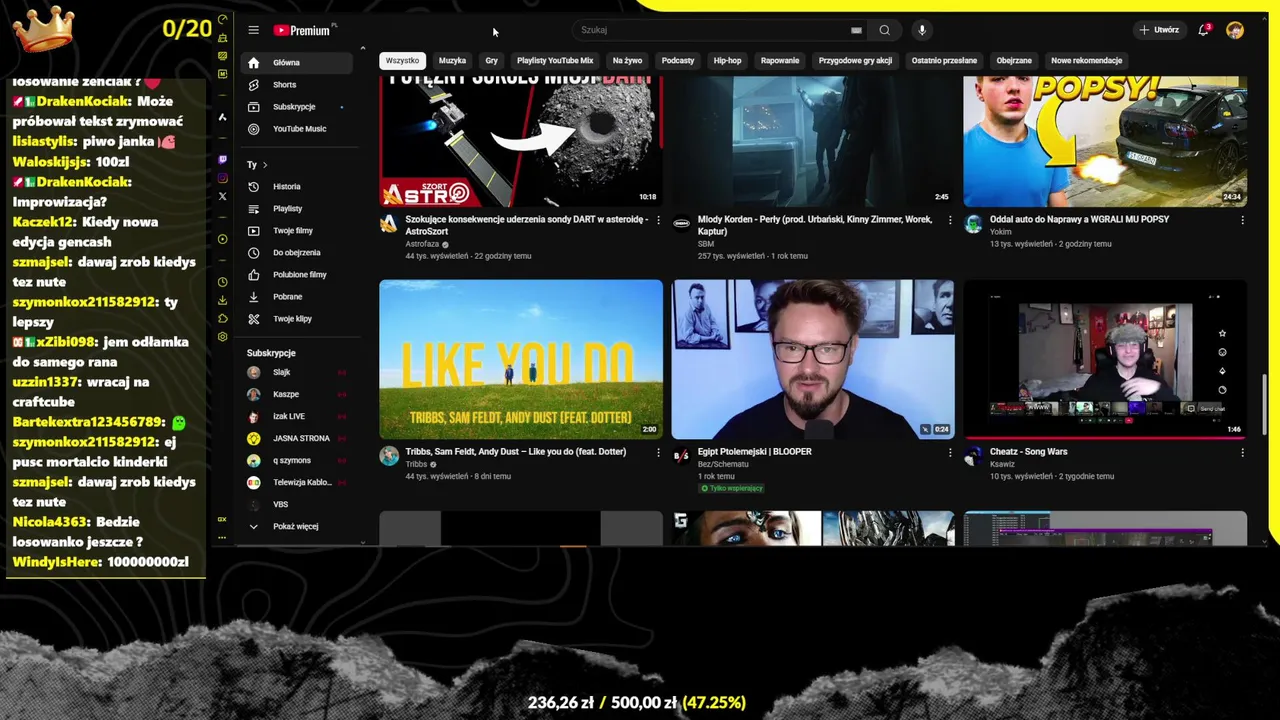Image resolution: width=1280 pixels, height=720 pixels.
Task: Open the izak LIVE subscription channel
Action: [296, 416]
